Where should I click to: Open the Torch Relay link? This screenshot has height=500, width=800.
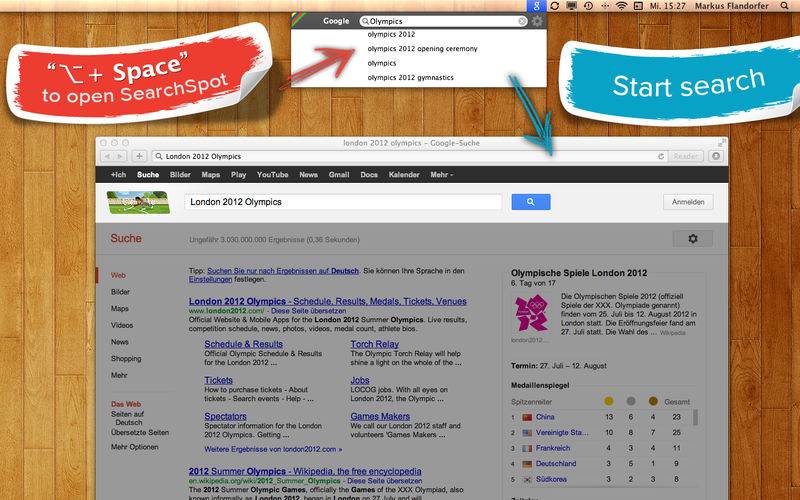tap(374, 344)
